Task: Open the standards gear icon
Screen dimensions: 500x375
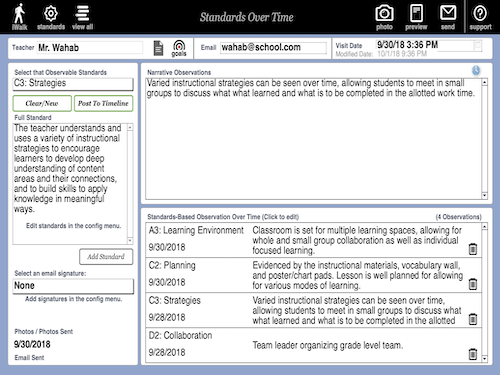Action: pos(51,17)
